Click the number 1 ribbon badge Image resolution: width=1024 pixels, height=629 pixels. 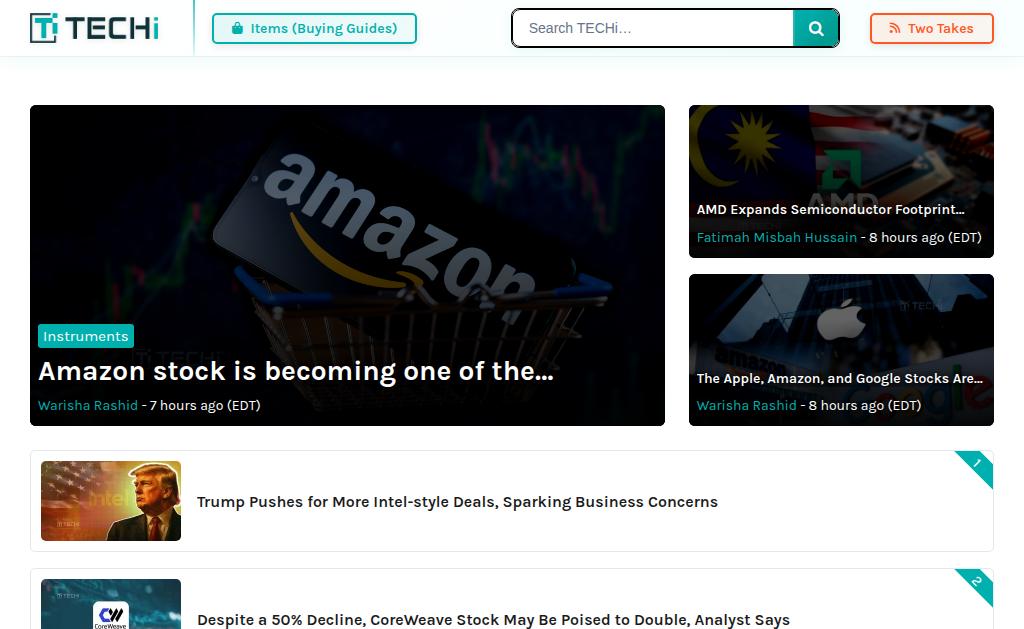976,466
